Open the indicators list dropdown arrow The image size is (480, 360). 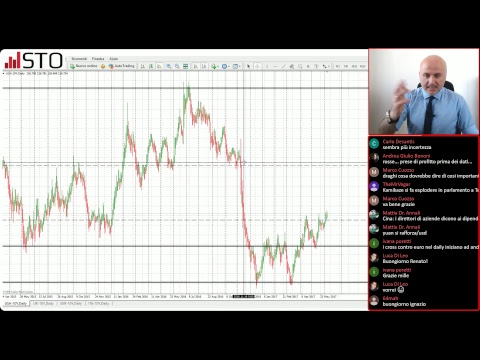[218, 67]
